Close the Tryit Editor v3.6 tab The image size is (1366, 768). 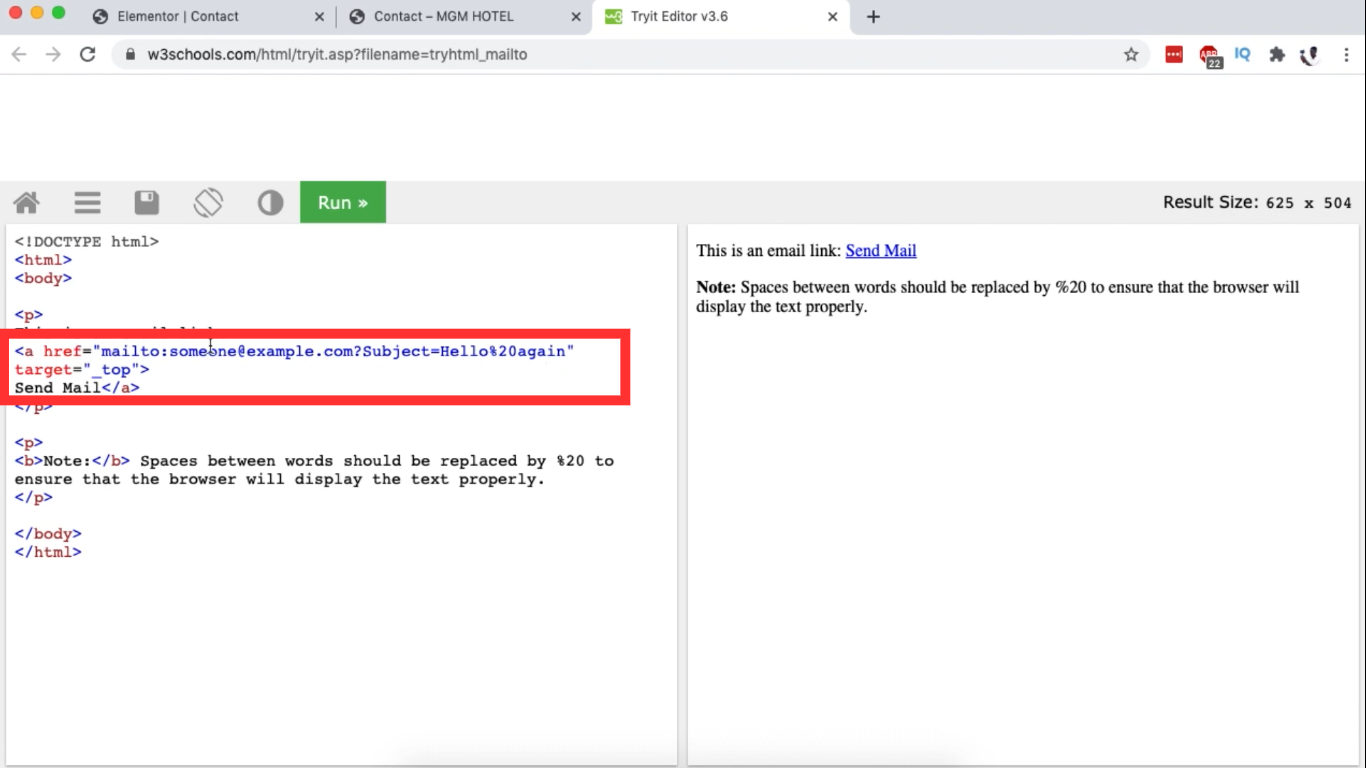pos(833,17)
